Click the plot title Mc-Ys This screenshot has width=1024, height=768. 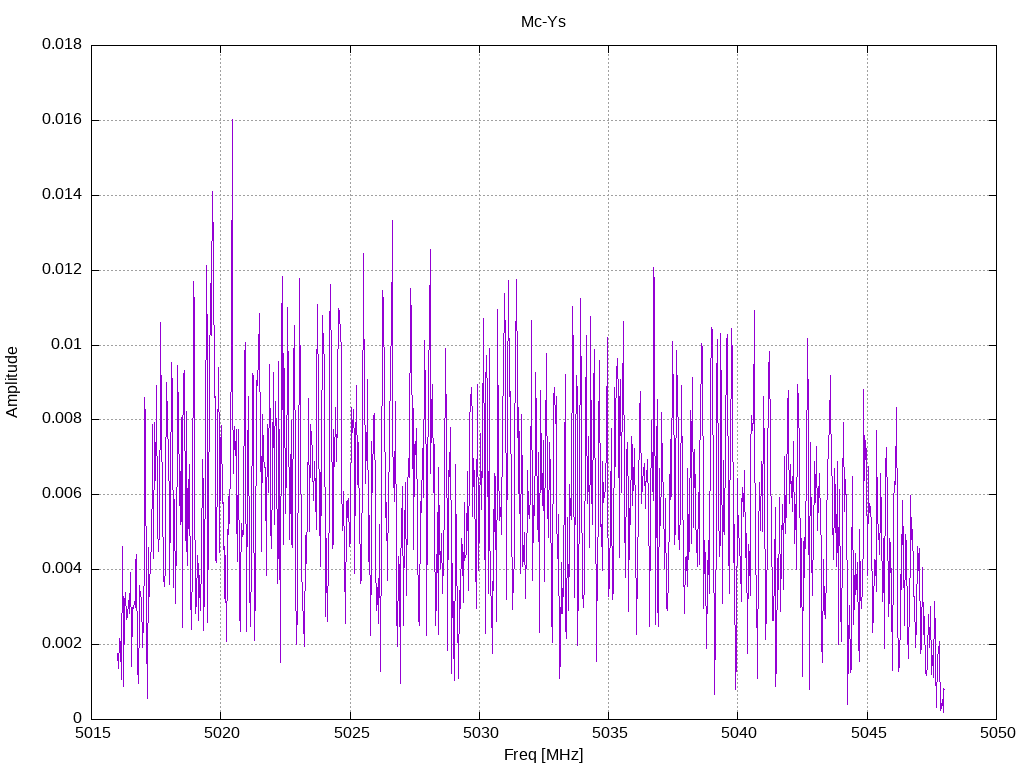click(543, 22)
